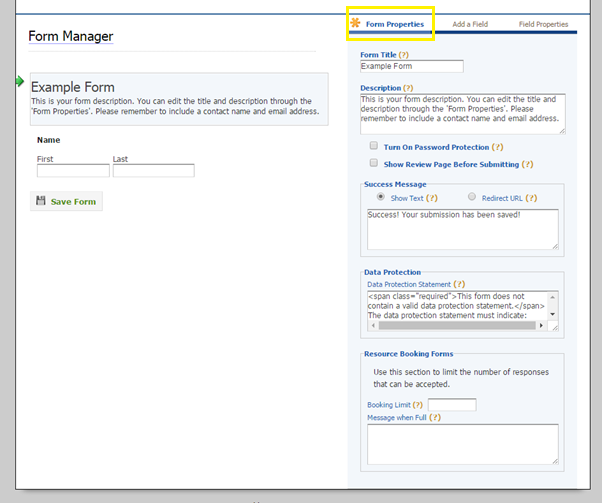Switch to the Add a Field tab

tap(470, 24)
